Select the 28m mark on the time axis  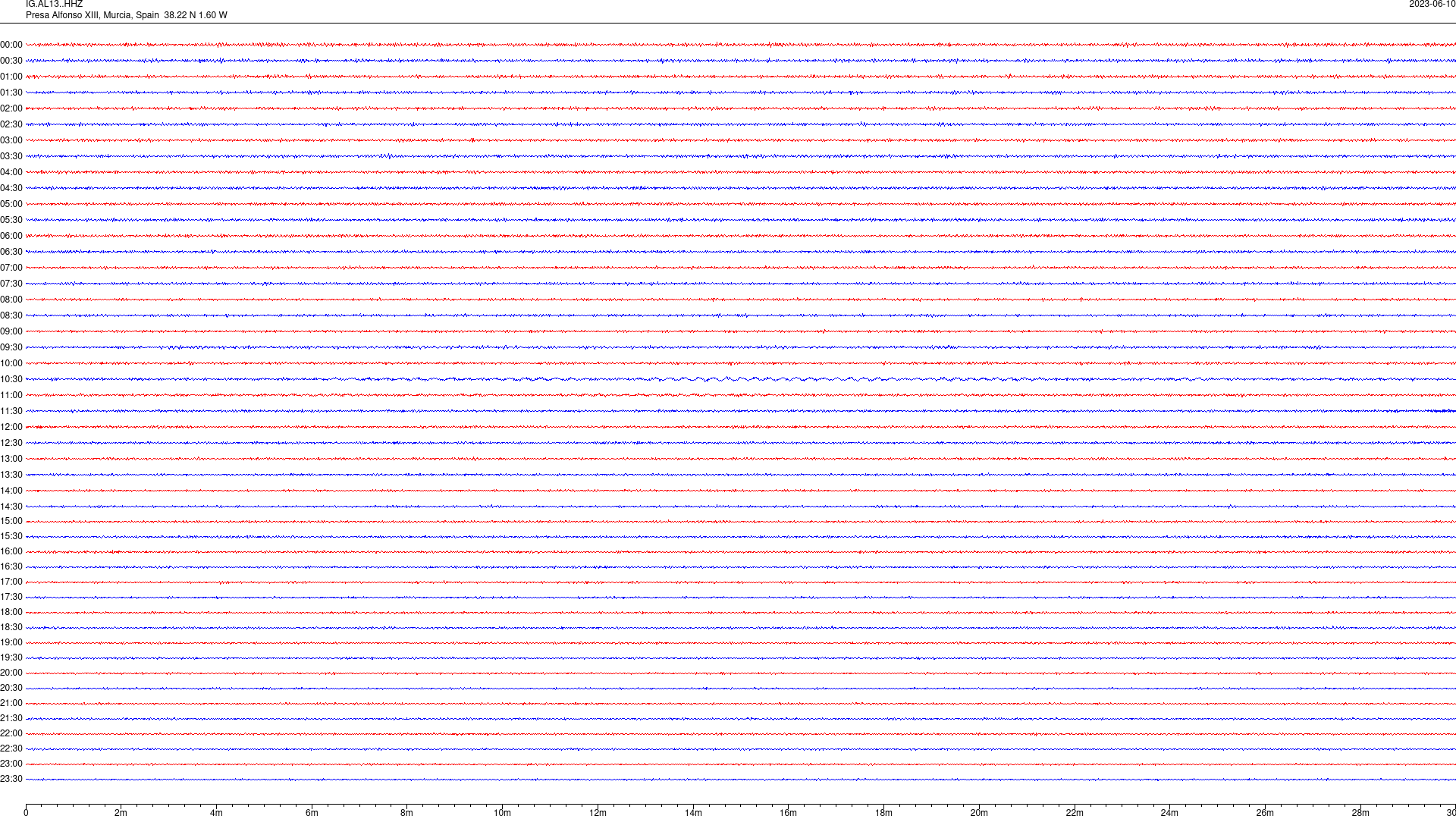pos(1360,813)
